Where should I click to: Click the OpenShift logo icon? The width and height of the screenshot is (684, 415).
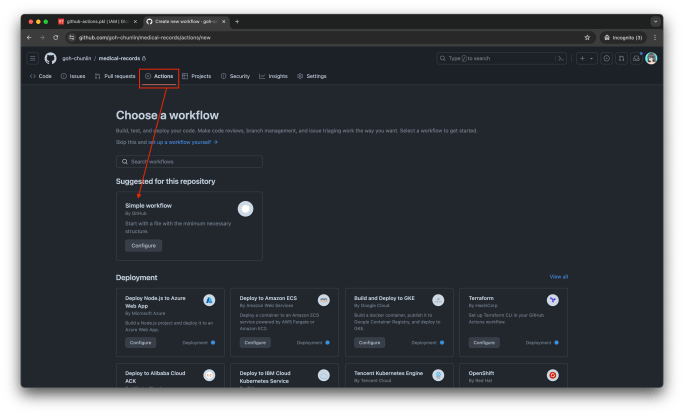[553, 375]
